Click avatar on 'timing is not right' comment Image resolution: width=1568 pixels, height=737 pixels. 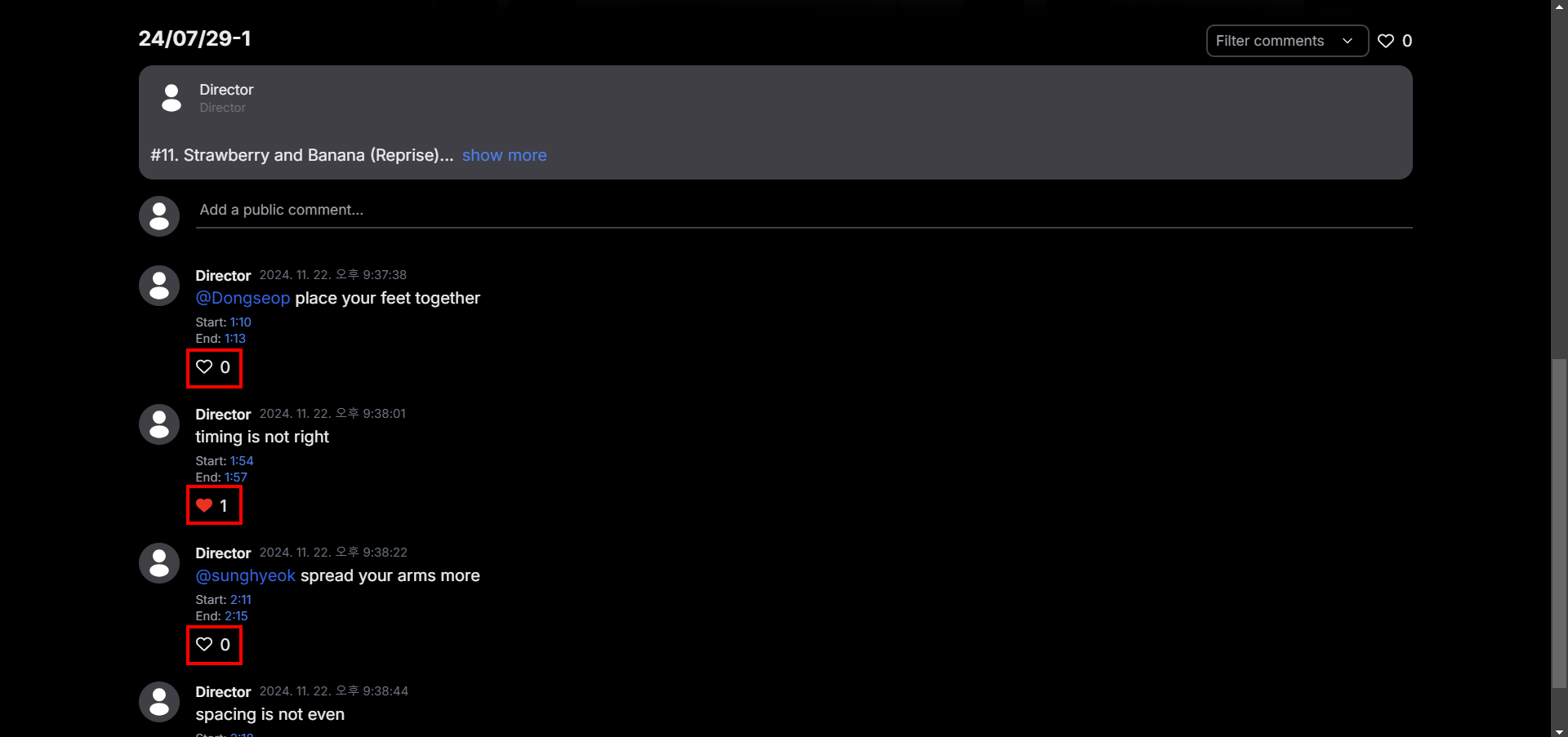click(x=159, y=424)
